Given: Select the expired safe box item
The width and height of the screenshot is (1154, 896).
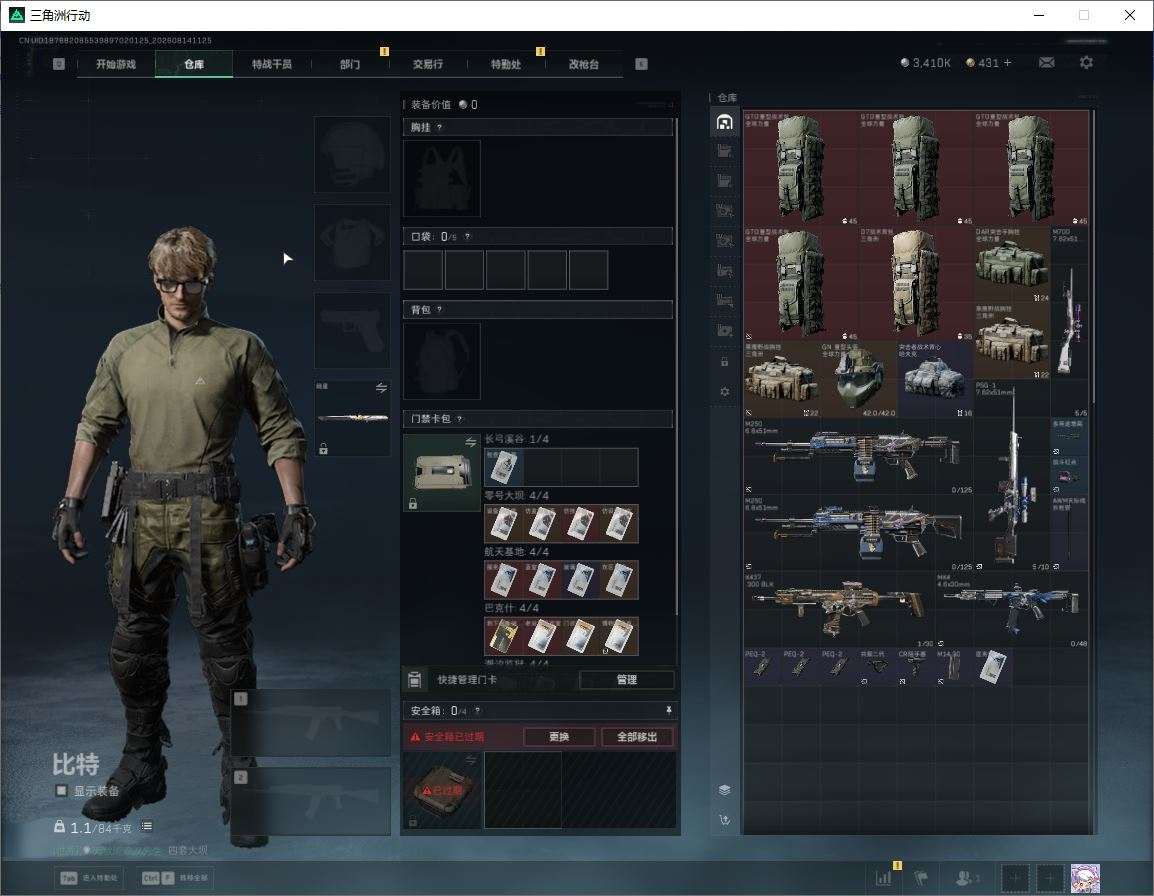Looking at the screenshot, I should coord(442,789).
